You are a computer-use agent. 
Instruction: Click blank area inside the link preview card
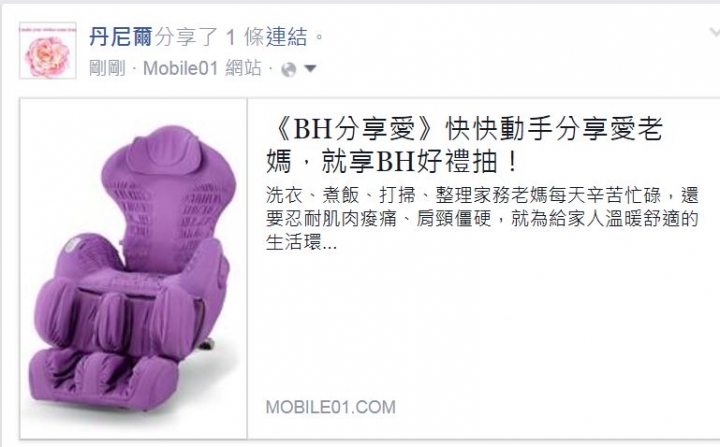pos(482,326)
